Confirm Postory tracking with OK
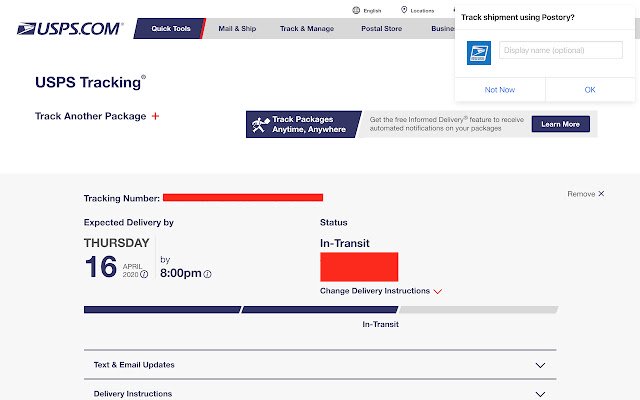This screenshot has height=400, width=640. click(590, 90)
